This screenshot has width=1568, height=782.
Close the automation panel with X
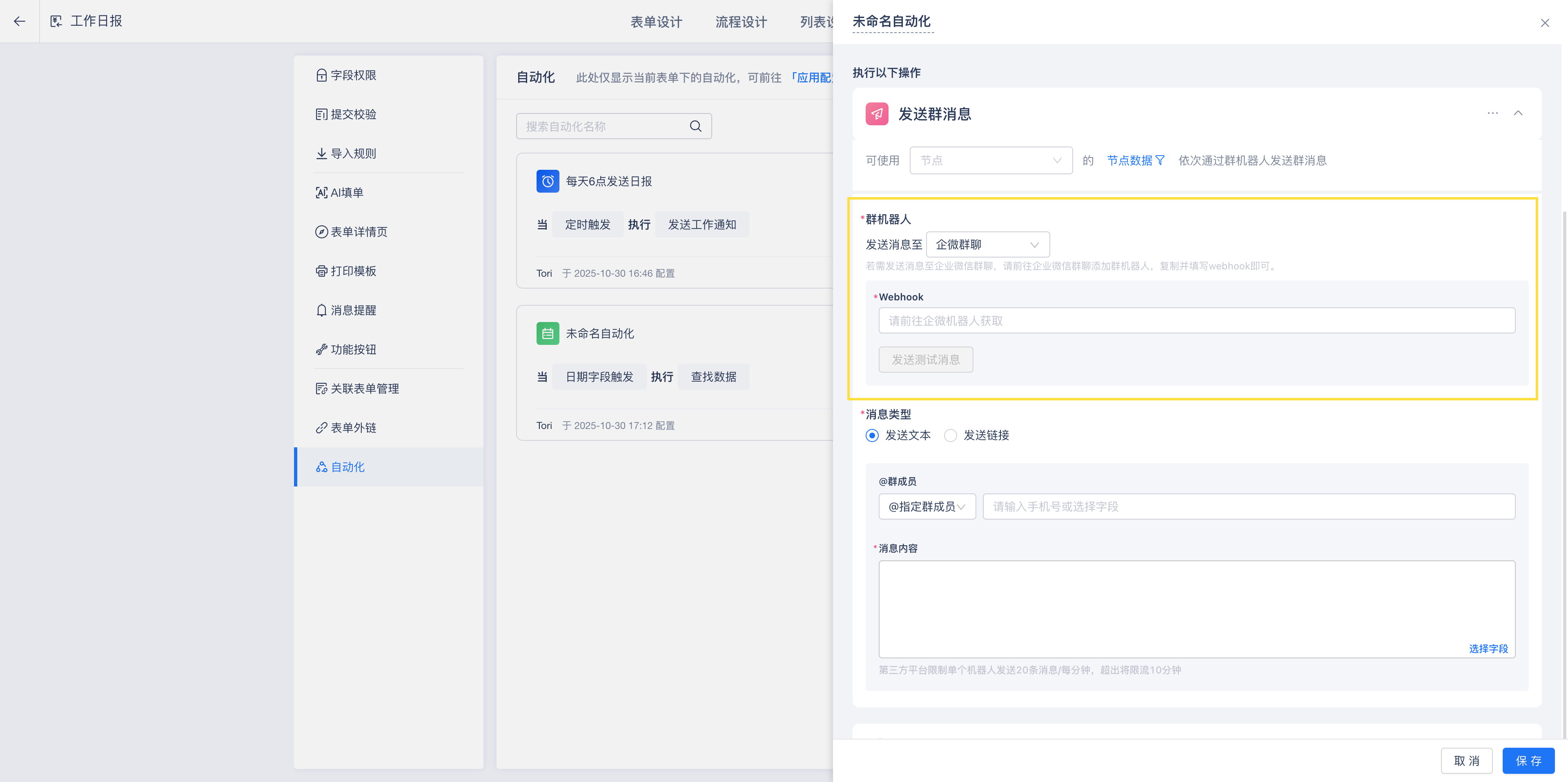(1545, 22)
